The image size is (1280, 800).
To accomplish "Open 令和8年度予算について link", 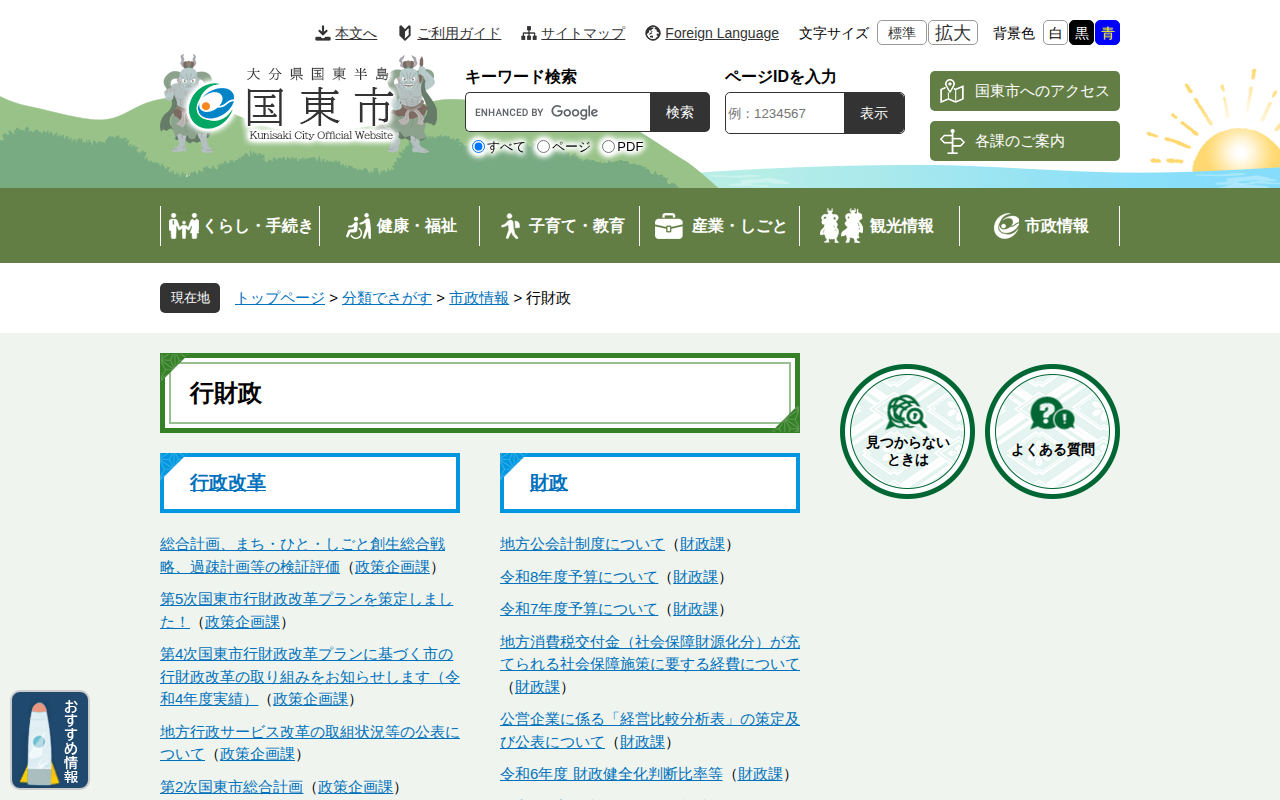I will tap(579, 577).
